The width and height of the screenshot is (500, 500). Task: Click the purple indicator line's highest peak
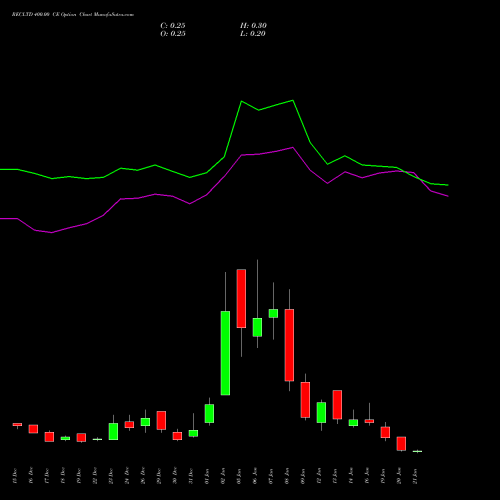coord(293,147)
